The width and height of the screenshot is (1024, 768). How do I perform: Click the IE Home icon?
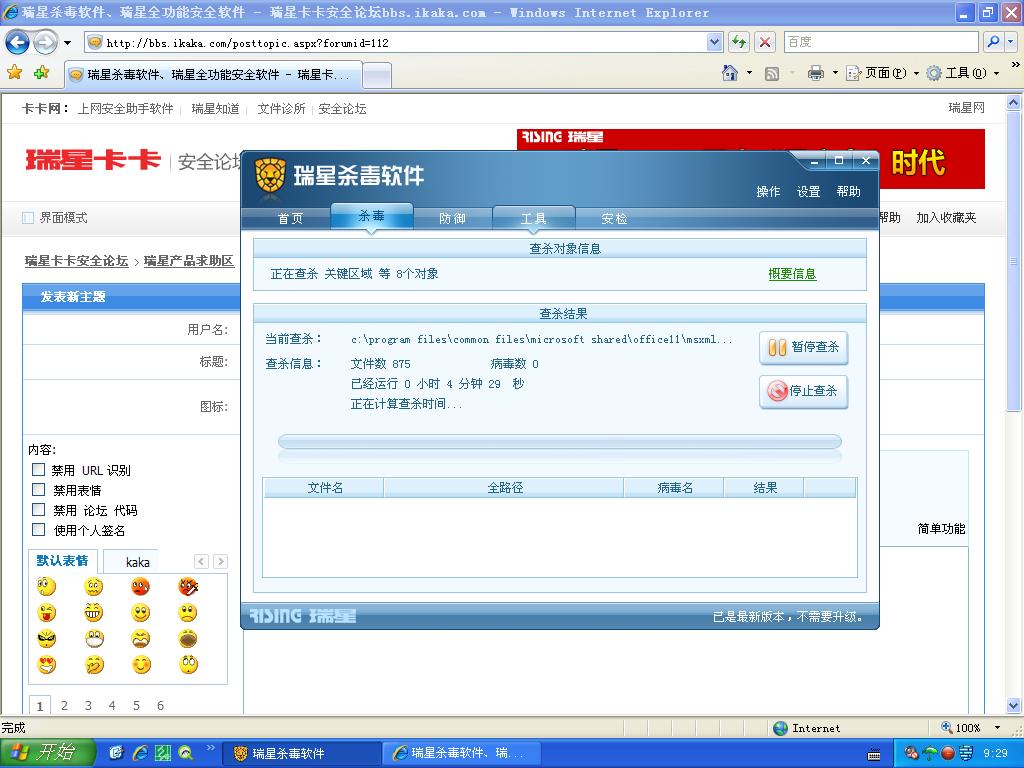[x=730, y=73]
